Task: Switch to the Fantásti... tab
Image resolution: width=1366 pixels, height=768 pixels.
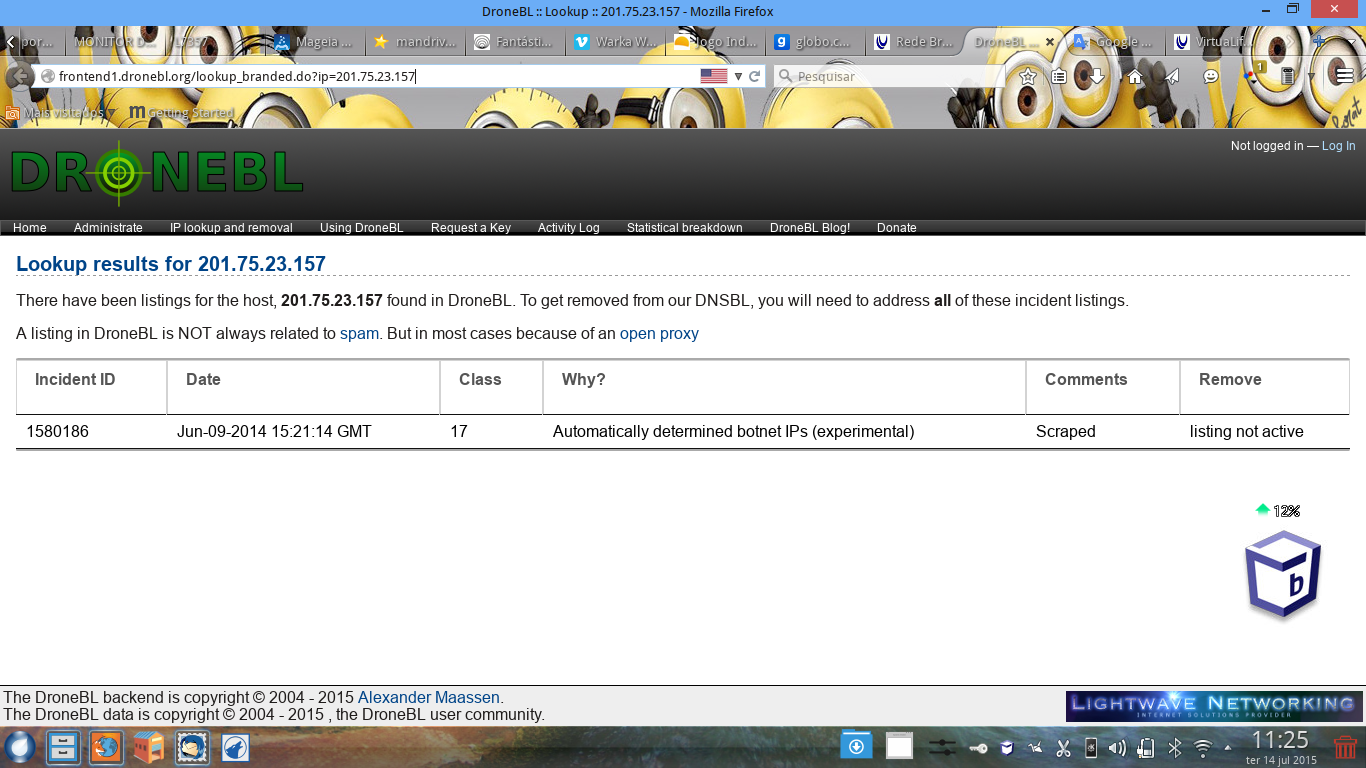Action: 515,42
